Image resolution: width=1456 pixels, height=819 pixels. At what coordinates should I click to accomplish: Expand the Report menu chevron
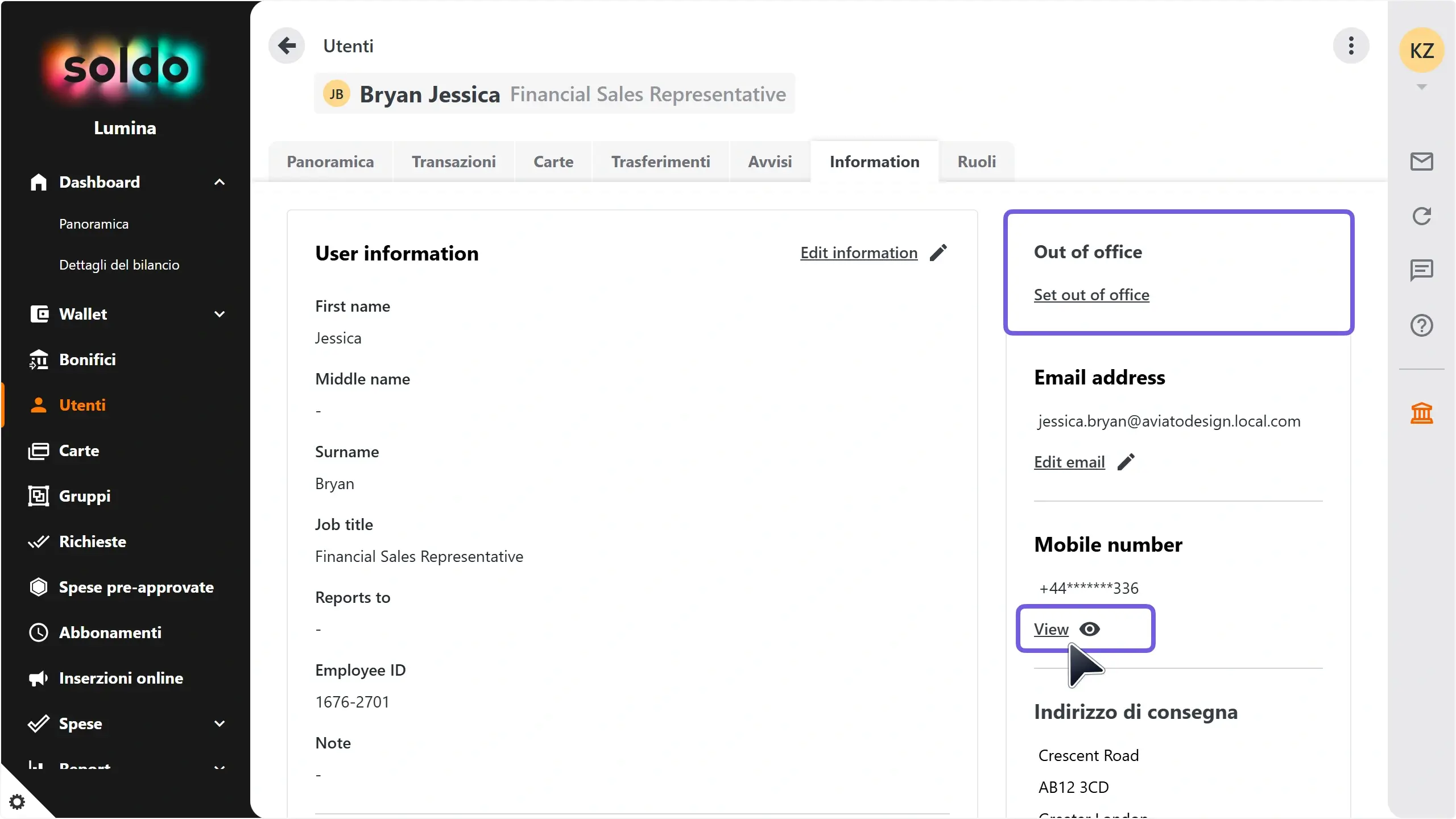click(220, 767)
